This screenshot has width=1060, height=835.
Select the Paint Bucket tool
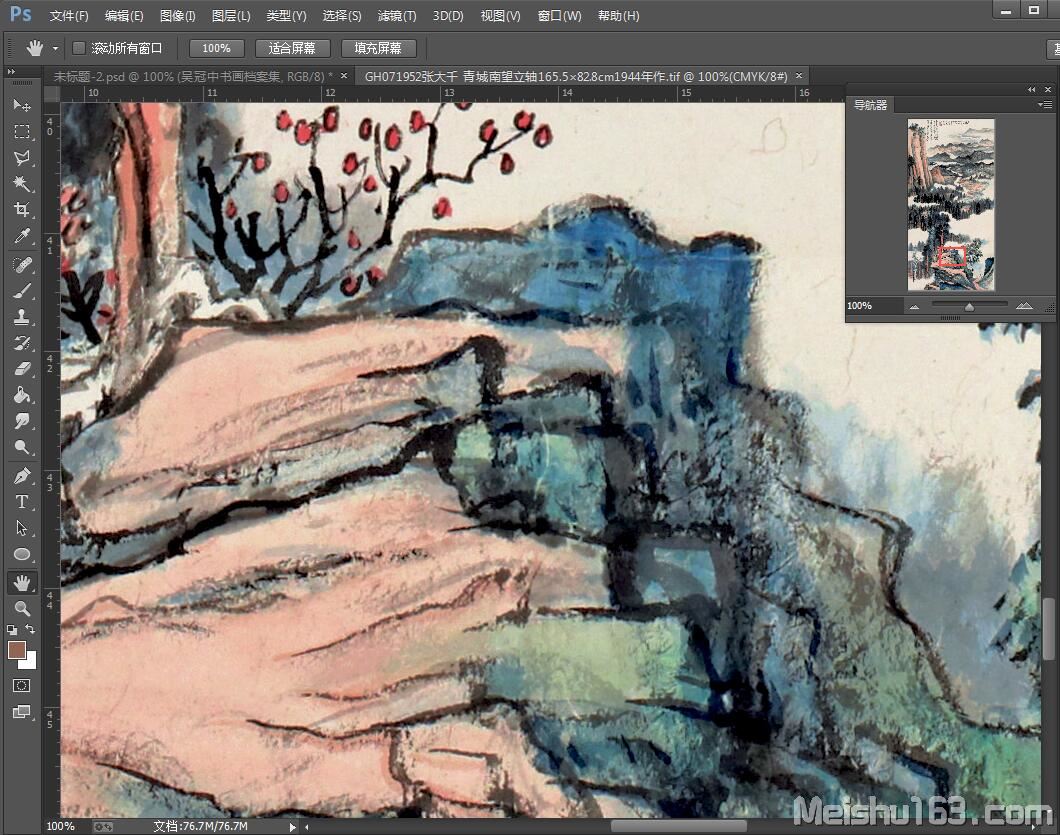pyautogui.click(x=22, y=395)
